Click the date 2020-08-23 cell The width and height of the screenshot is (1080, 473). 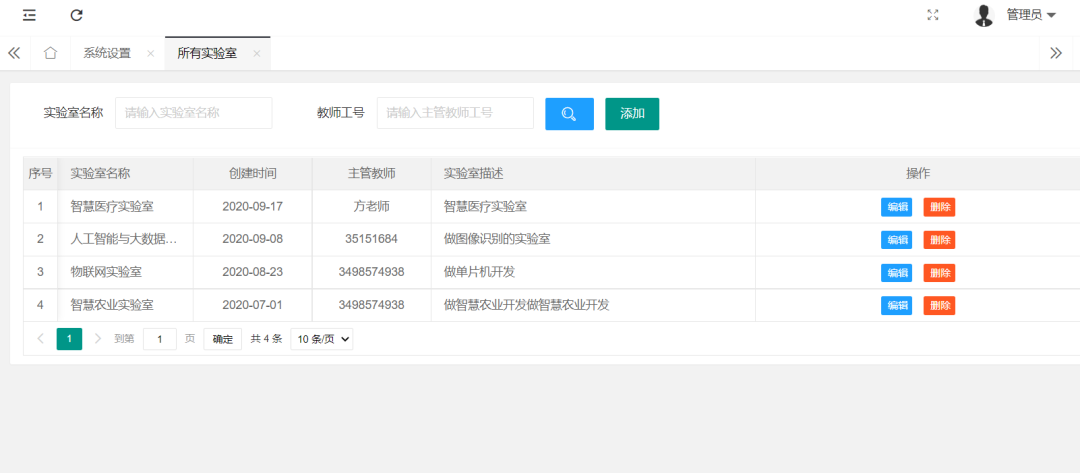tap(253, 272)
